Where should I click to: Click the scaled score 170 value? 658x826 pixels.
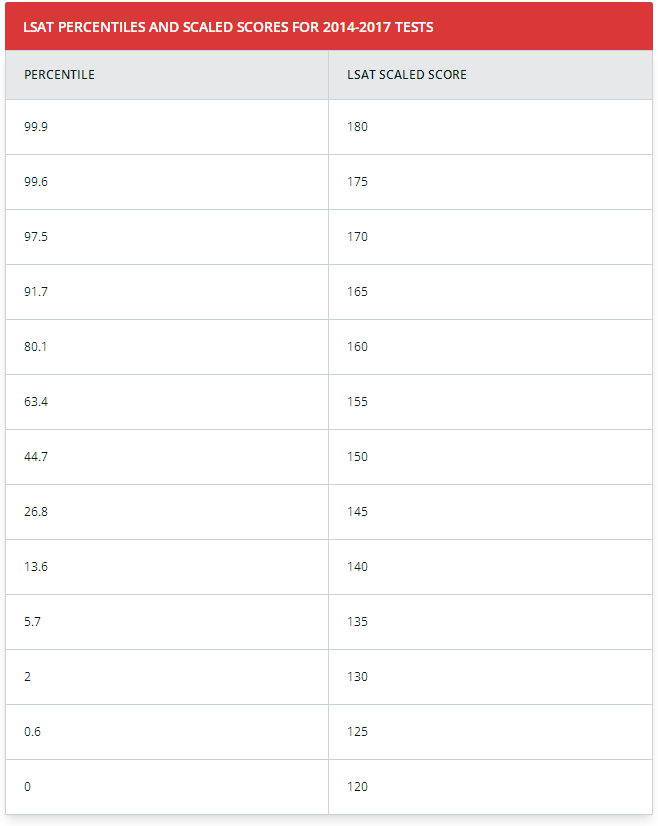pos(357,237)
